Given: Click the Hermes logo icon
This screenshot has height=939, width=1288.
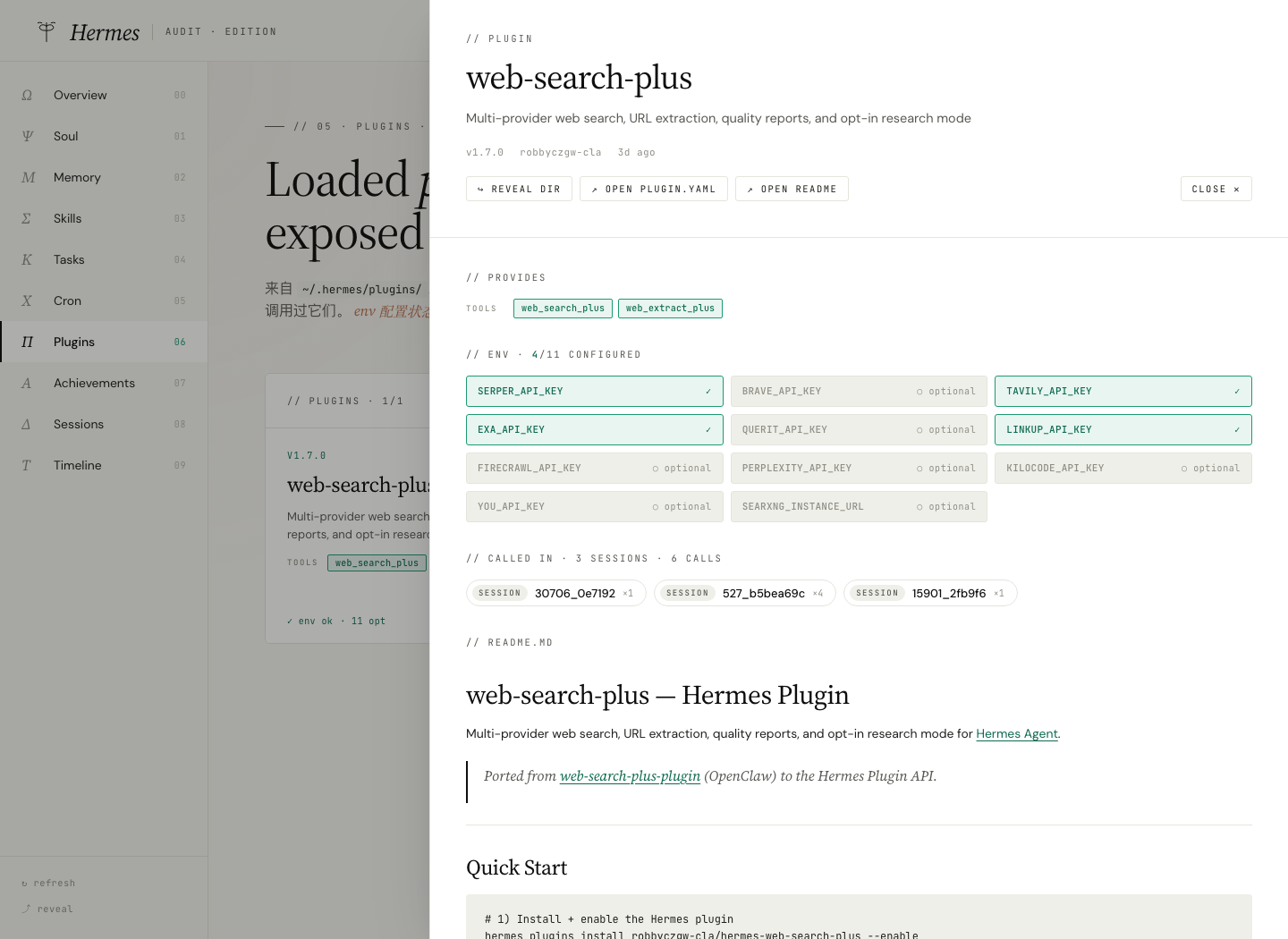Looking at the screenshot, I should pos(47,31).
